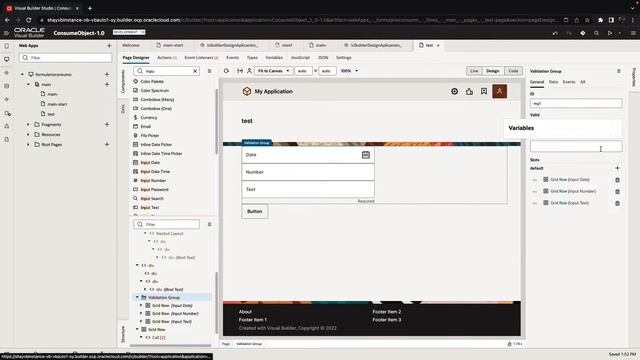The width and height of the screenshot is (640, 360).
Task: Click the user role icon in canvas toolbar
Action: point(249,71)
